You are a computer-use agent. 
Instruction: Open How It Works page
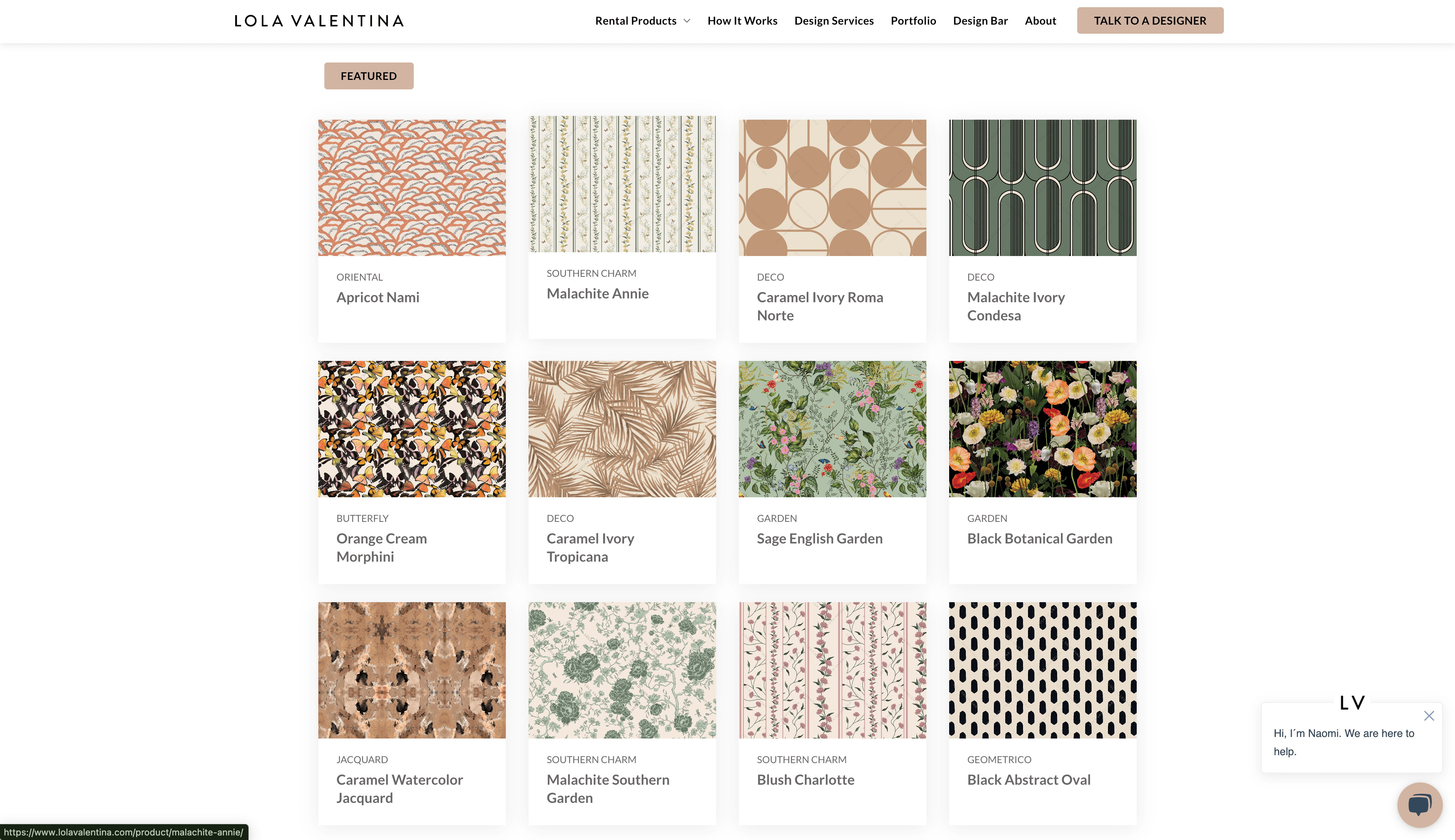click(742, 21)
